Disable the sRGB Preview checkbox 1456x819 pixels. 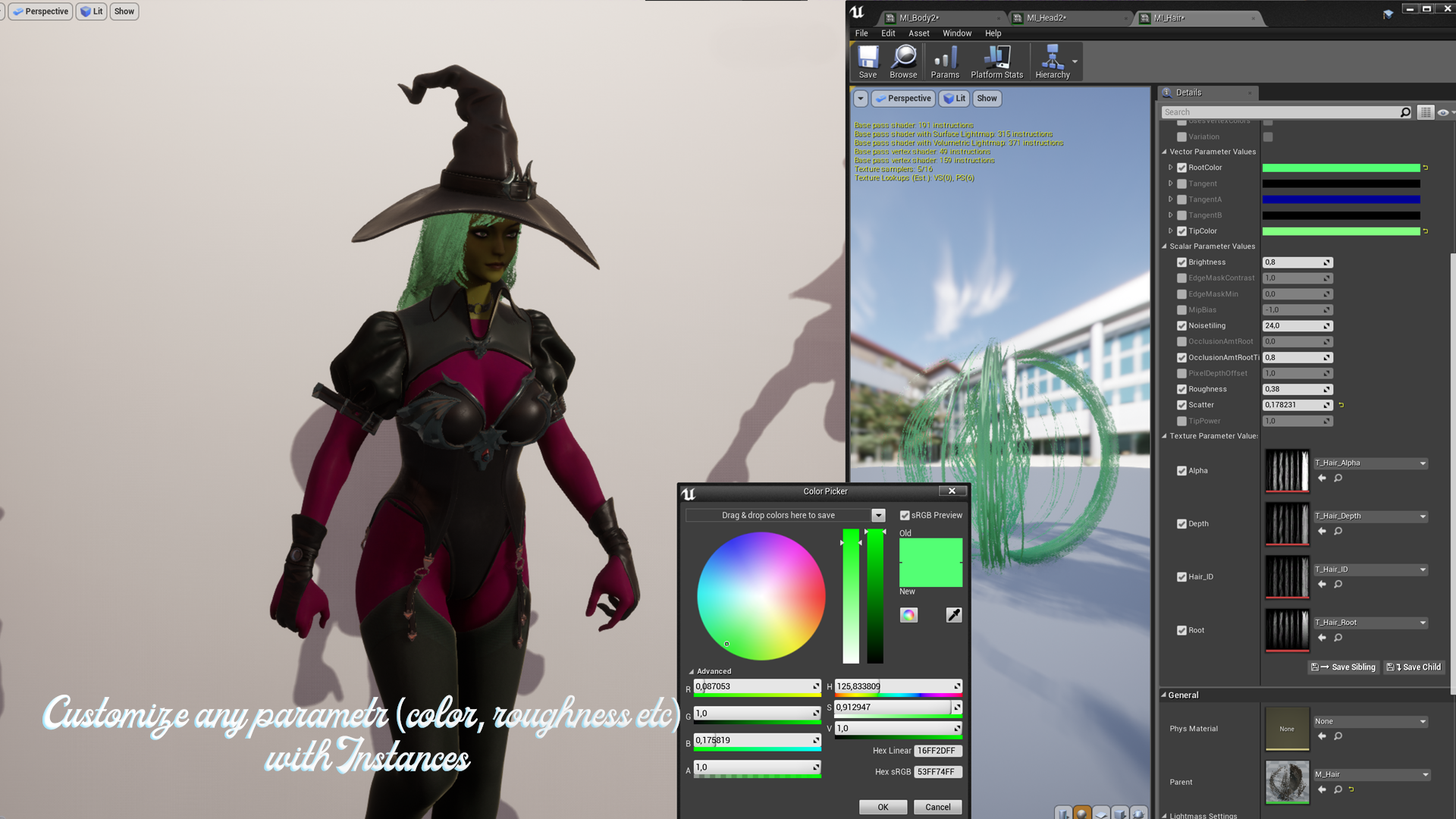tap(905, 515)
